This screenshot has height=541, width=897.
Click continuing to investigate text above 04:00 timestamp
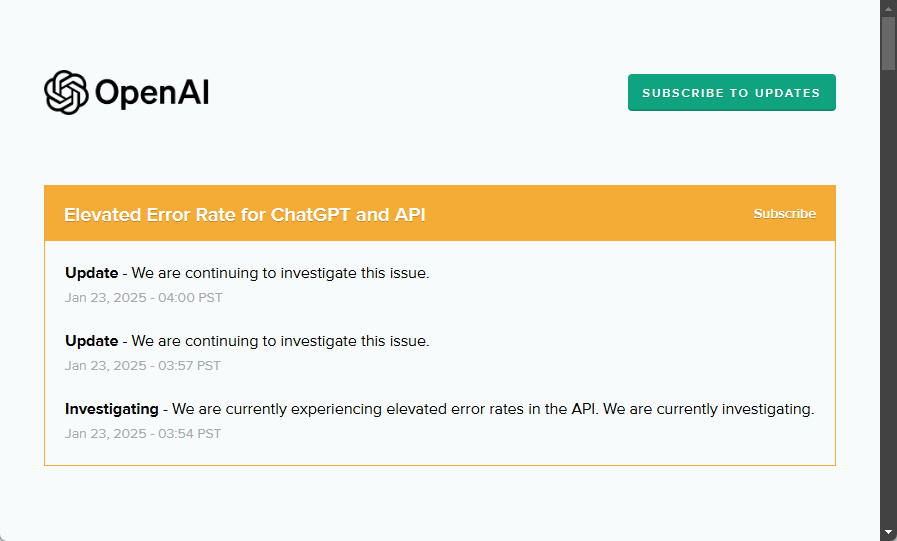click(280, 273)
